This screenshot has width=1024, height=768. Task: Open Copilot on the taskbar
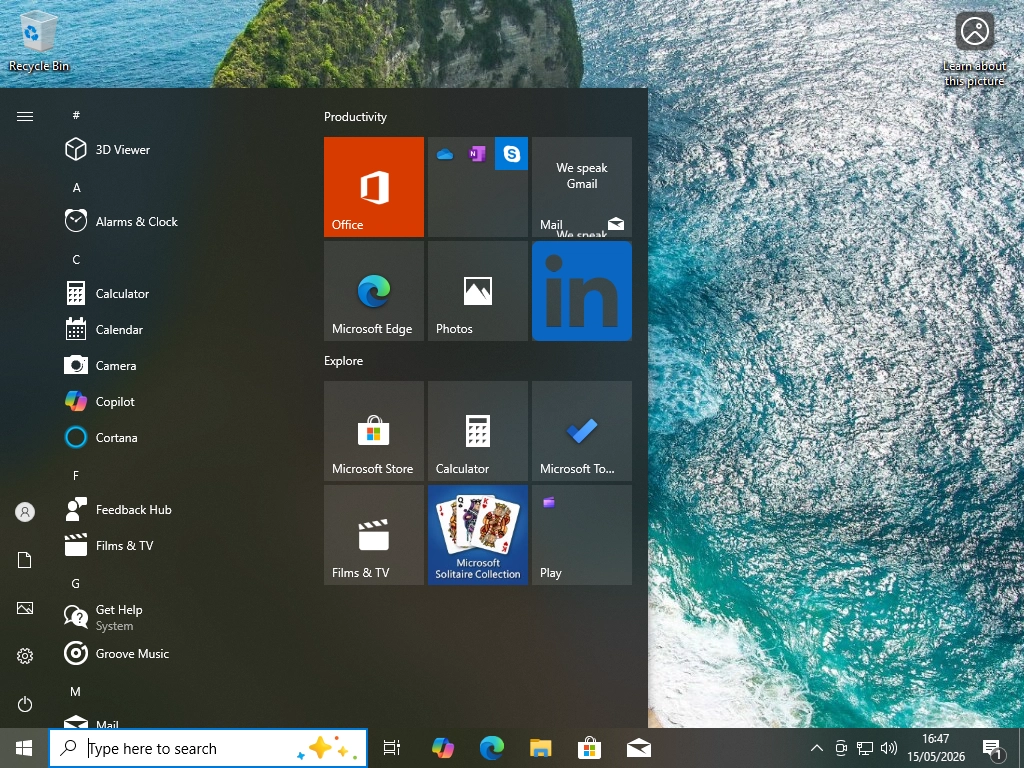[x=443, y=748]
